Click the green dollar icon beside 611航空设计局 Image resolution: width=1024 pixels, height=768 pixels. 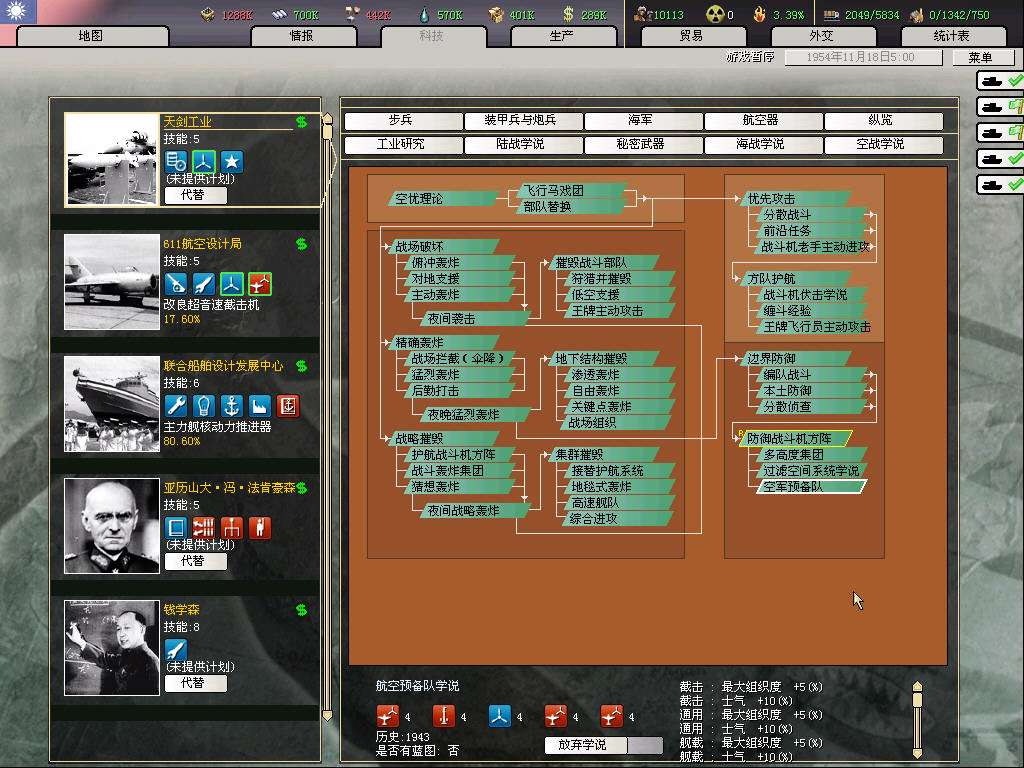pyautogui.click(x=301, y=244)
